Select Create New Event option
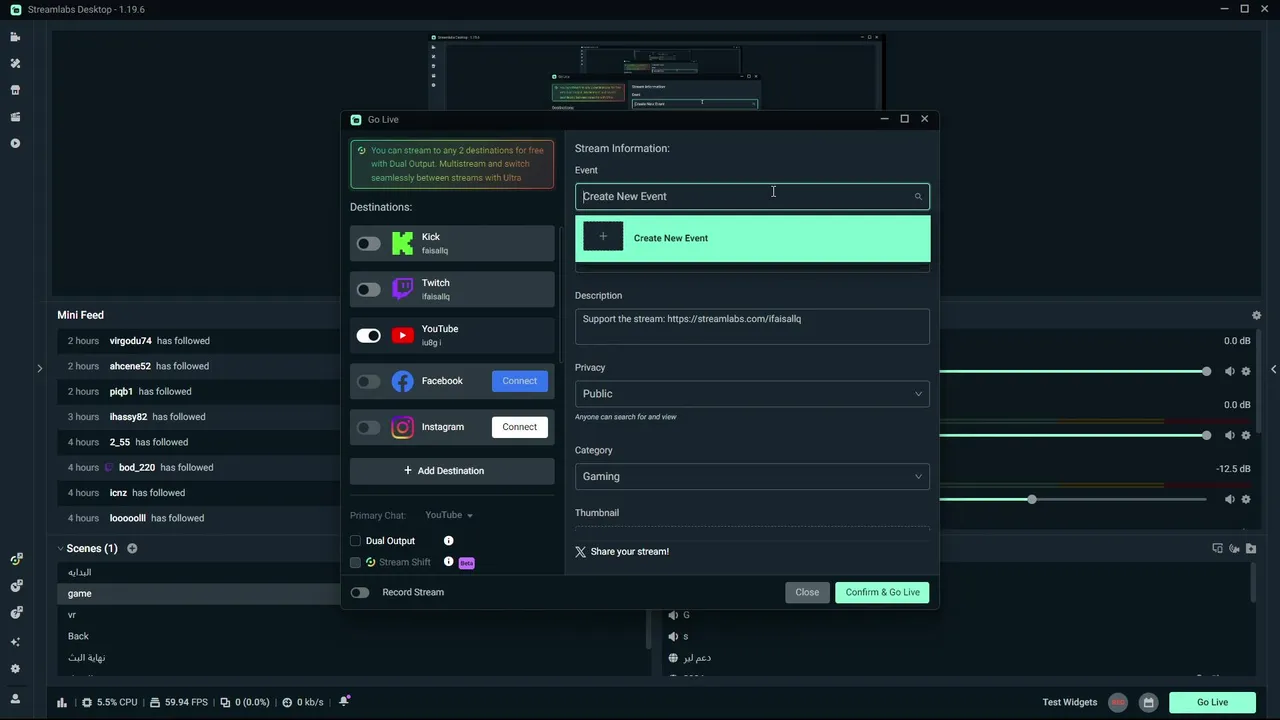Viewport: 1280px width, 720px height. tap(752, 238)
